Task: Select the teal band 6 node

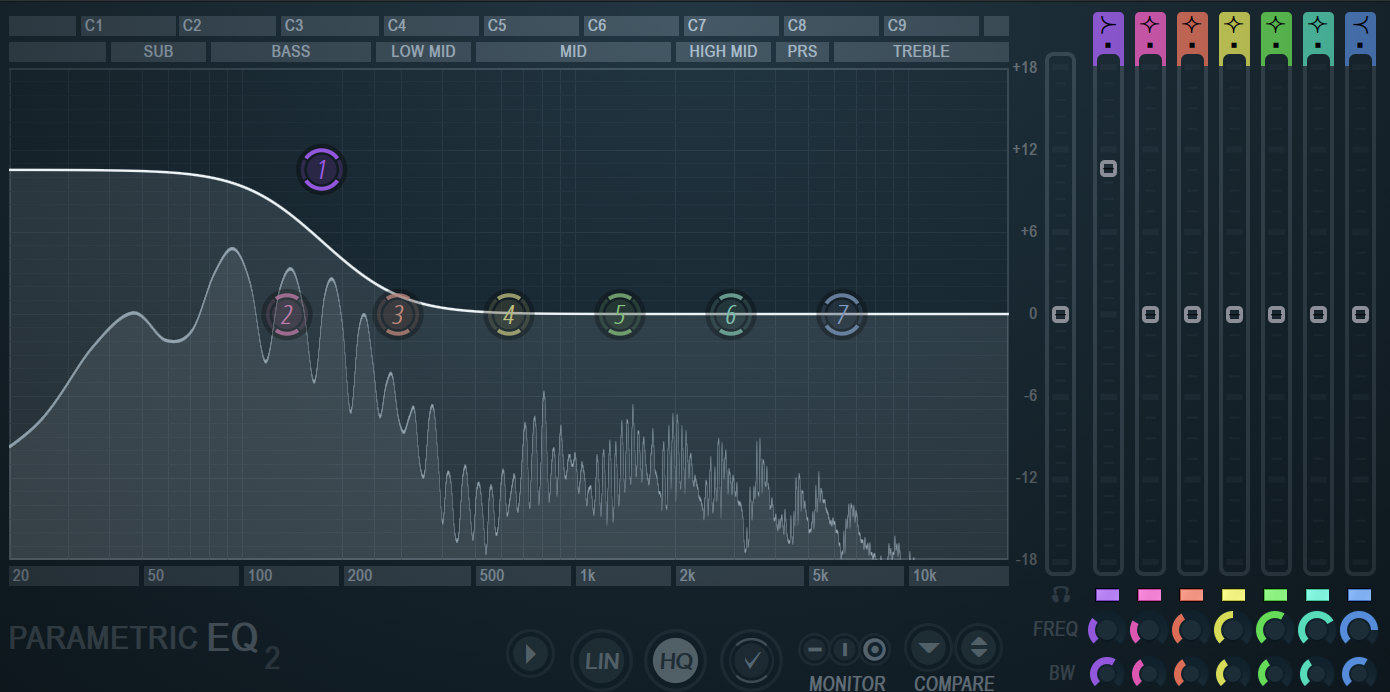Action: pos(731,315)
